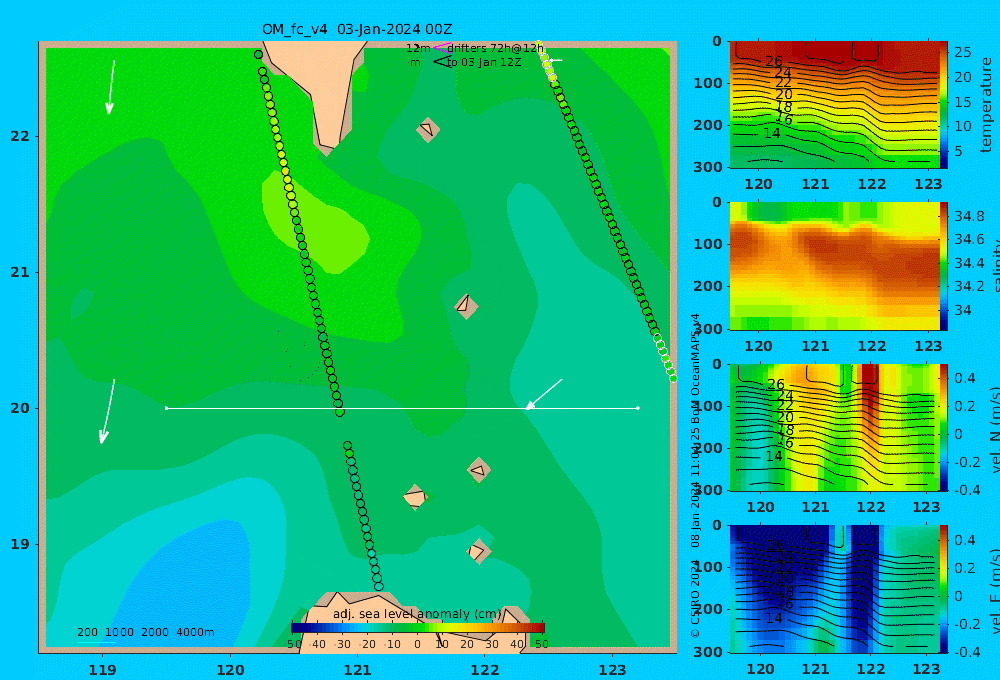Select the northernmost small island near 22N
1000x680 pixels.
coord(428,129)
